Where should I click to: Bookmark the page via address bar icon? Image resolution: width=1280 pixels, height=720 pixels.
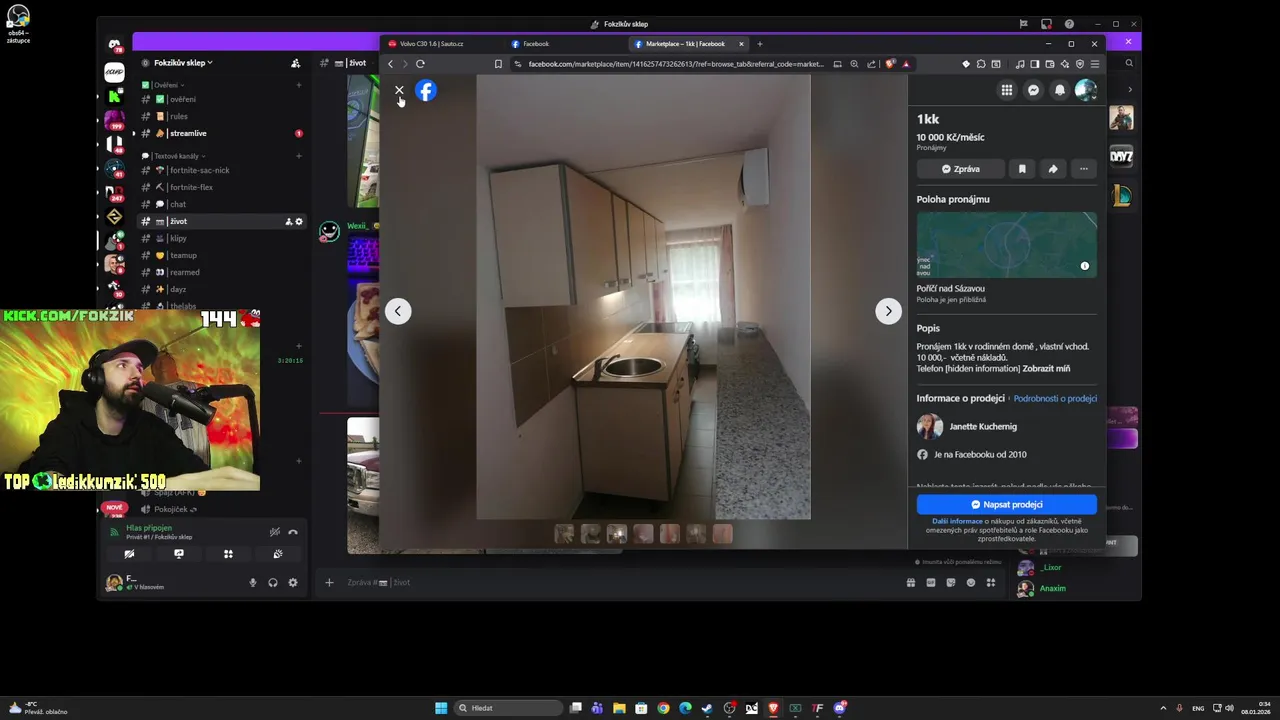[498, 64]
